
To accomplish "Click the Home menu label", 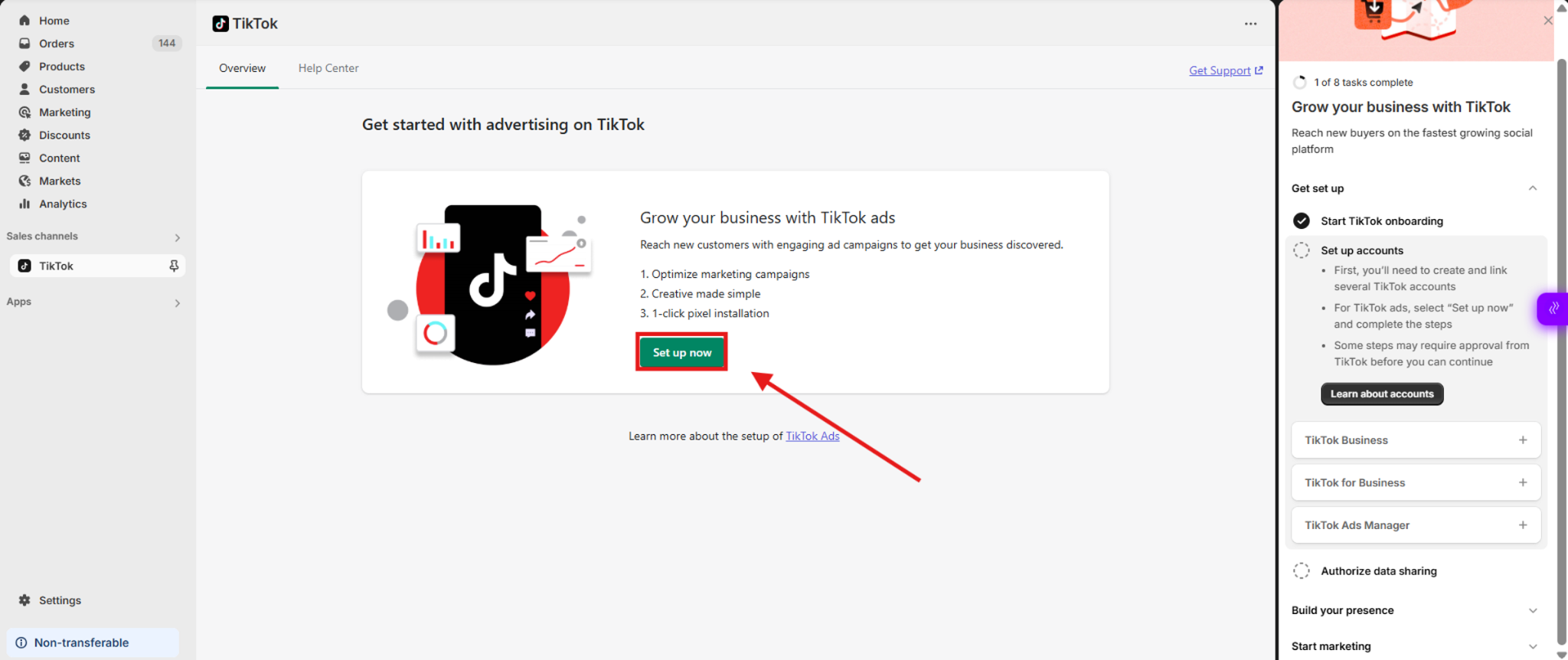I will [x=54, y=21].
